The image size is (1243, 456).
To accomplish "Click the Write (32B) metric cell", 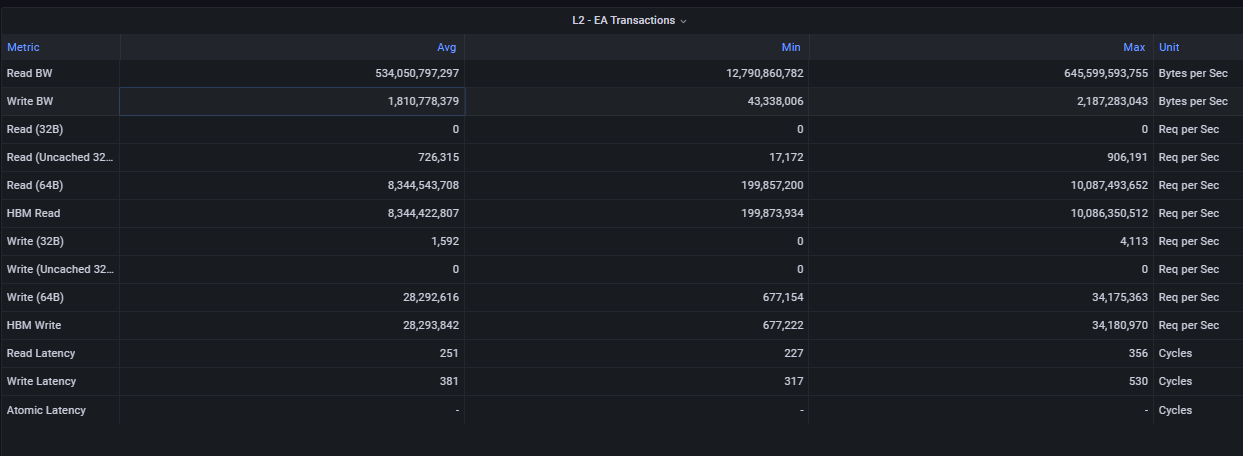I will pos(60,241).
